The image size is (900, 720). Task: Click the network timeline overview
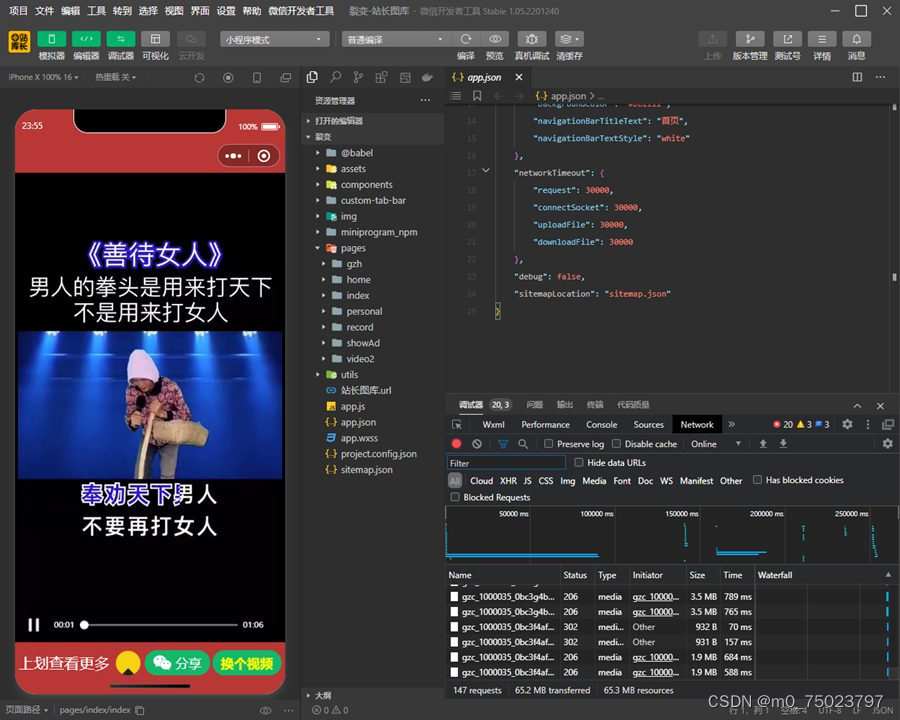pos(670,535)
